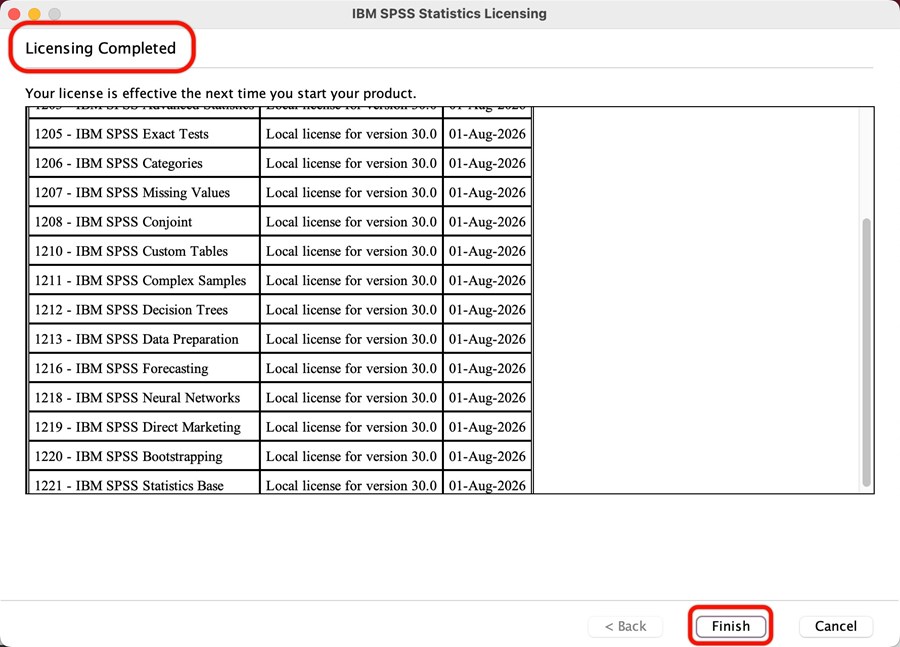
Task: Click the 'IBM SPSS Statistics Licensing' window title
Action: [x=449, y=13]
